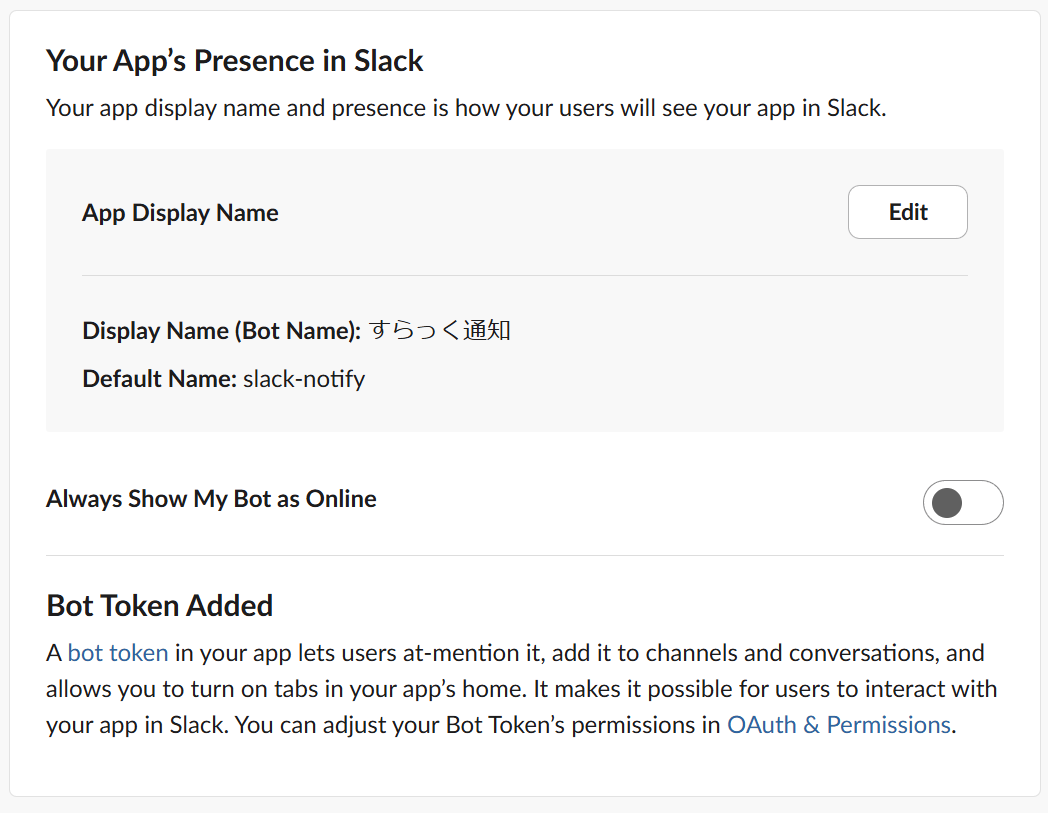Select the slack-notify default name value
Viewport: 1048px width, 813px height.
tap(304, 379)
